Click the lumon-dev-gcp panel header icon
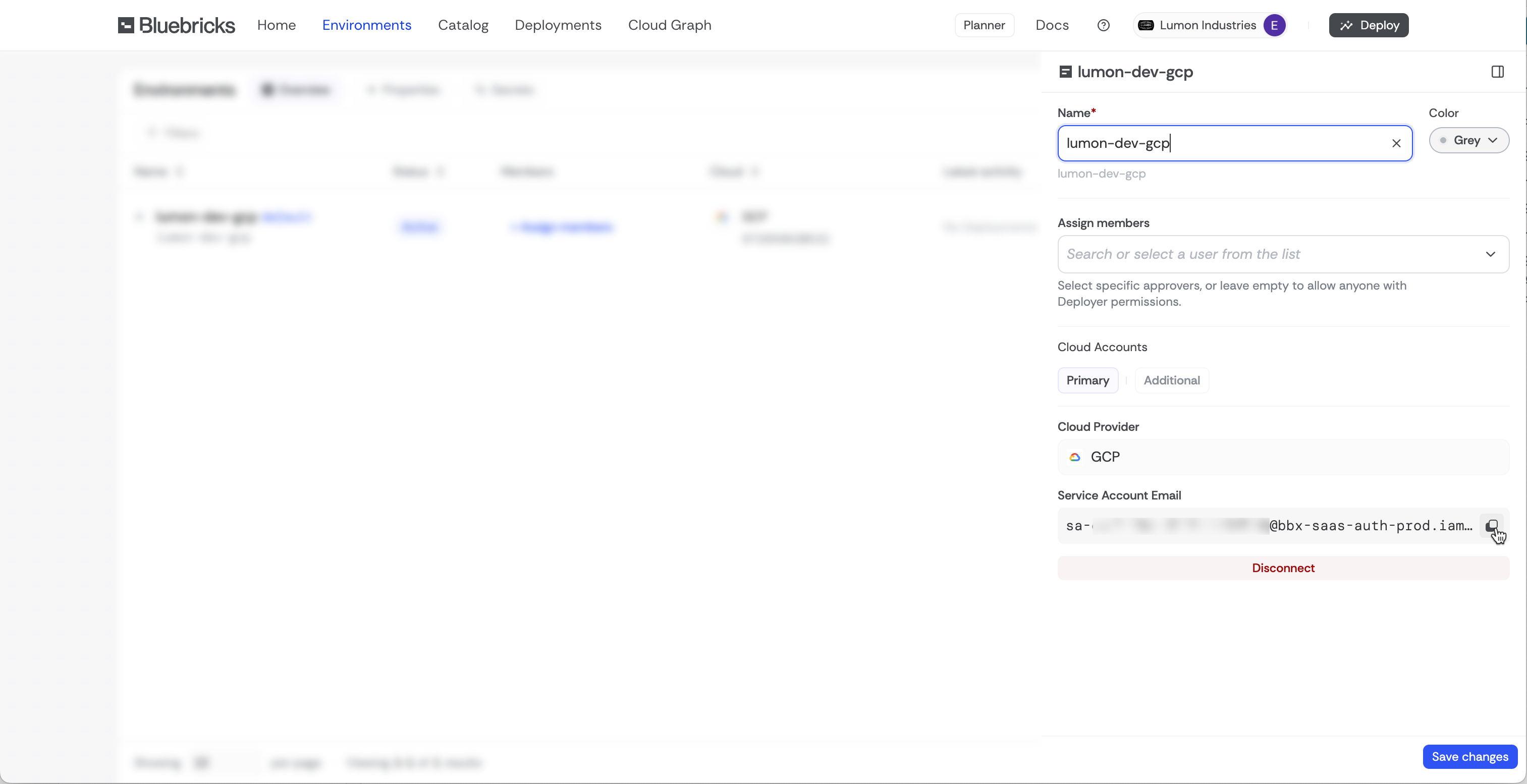This screenshot has width=1527, height=784. [x=1065, y=72]
